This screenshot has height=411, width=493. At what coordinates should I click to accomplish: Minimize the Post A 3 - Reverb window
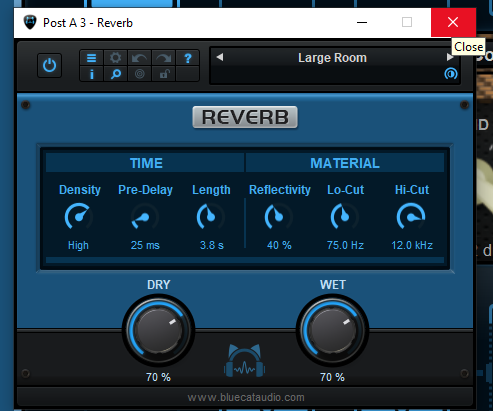[x=362, y=22]
